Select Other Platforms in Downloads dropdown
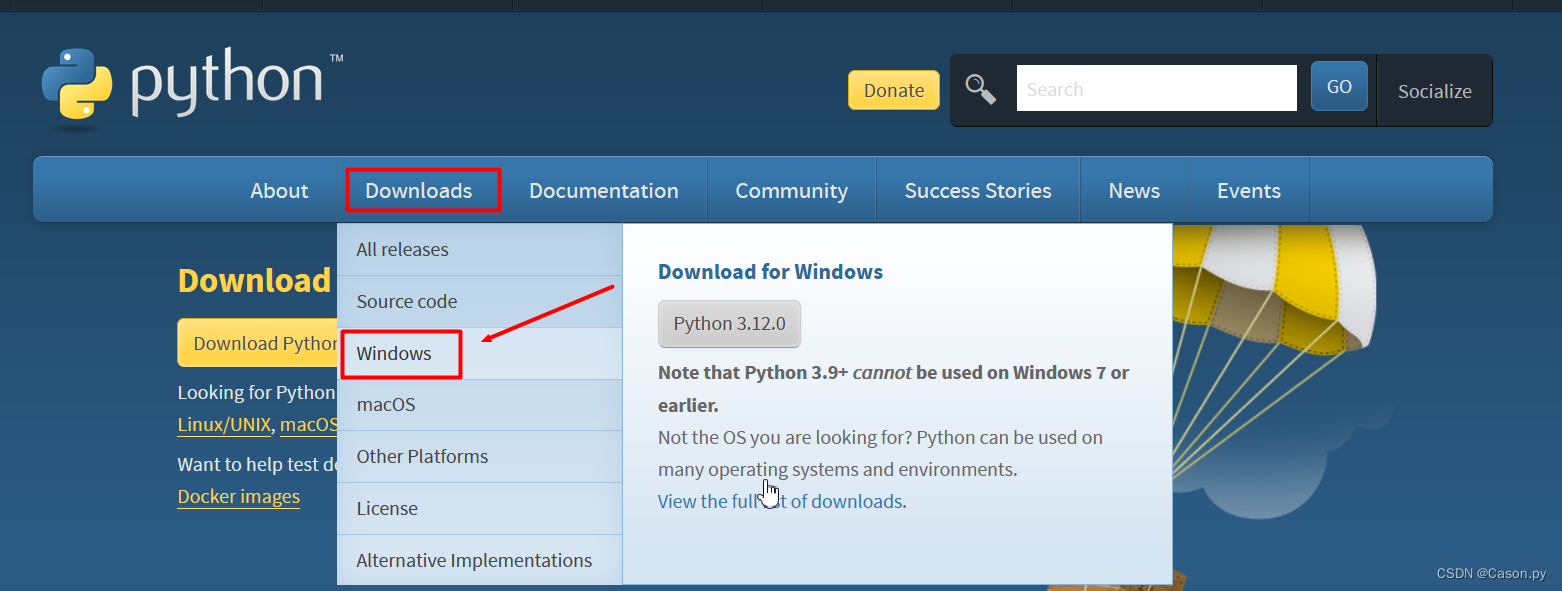 point(479,456)
